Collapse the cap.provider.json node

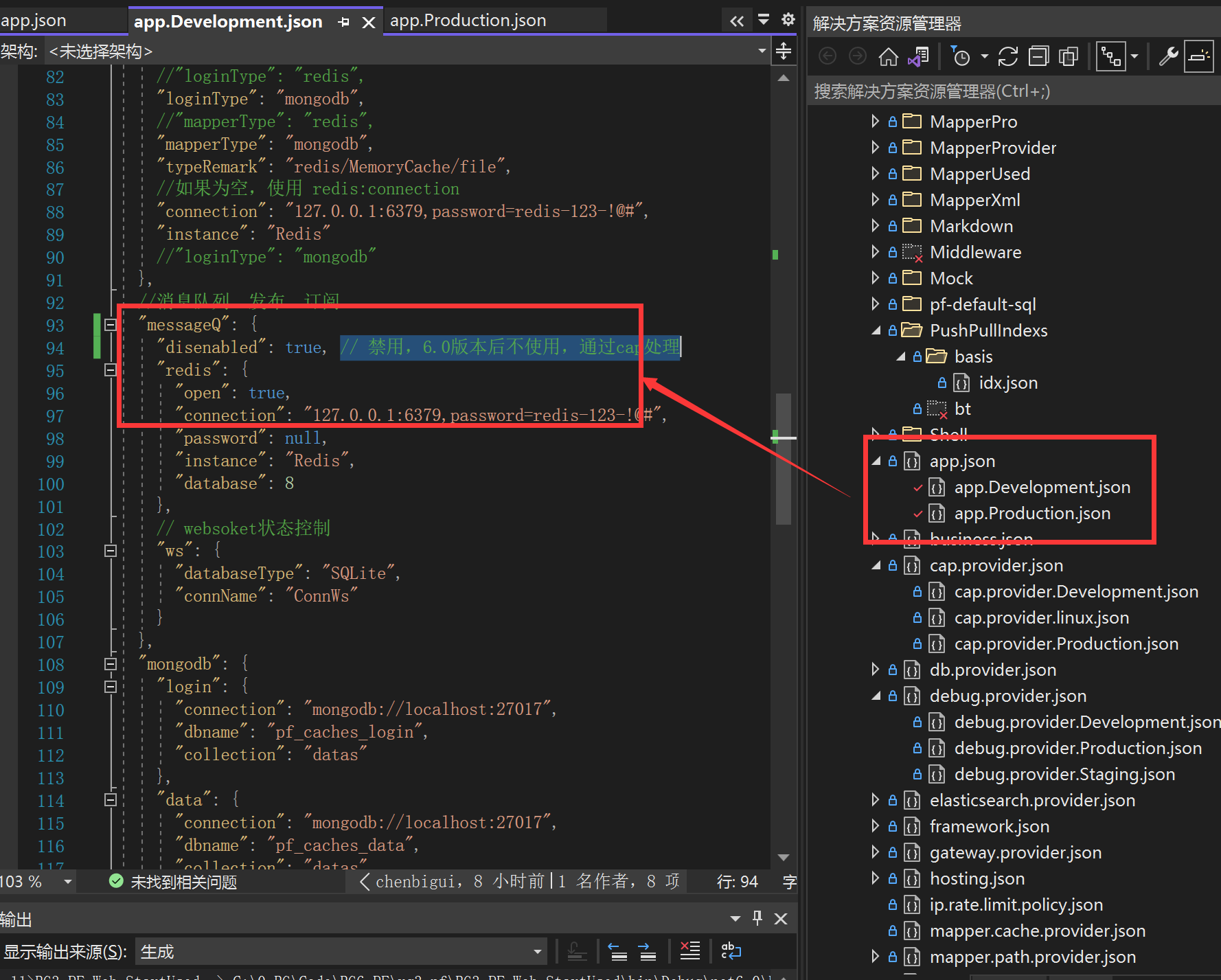pyautogui.click(x=876, y=565)
